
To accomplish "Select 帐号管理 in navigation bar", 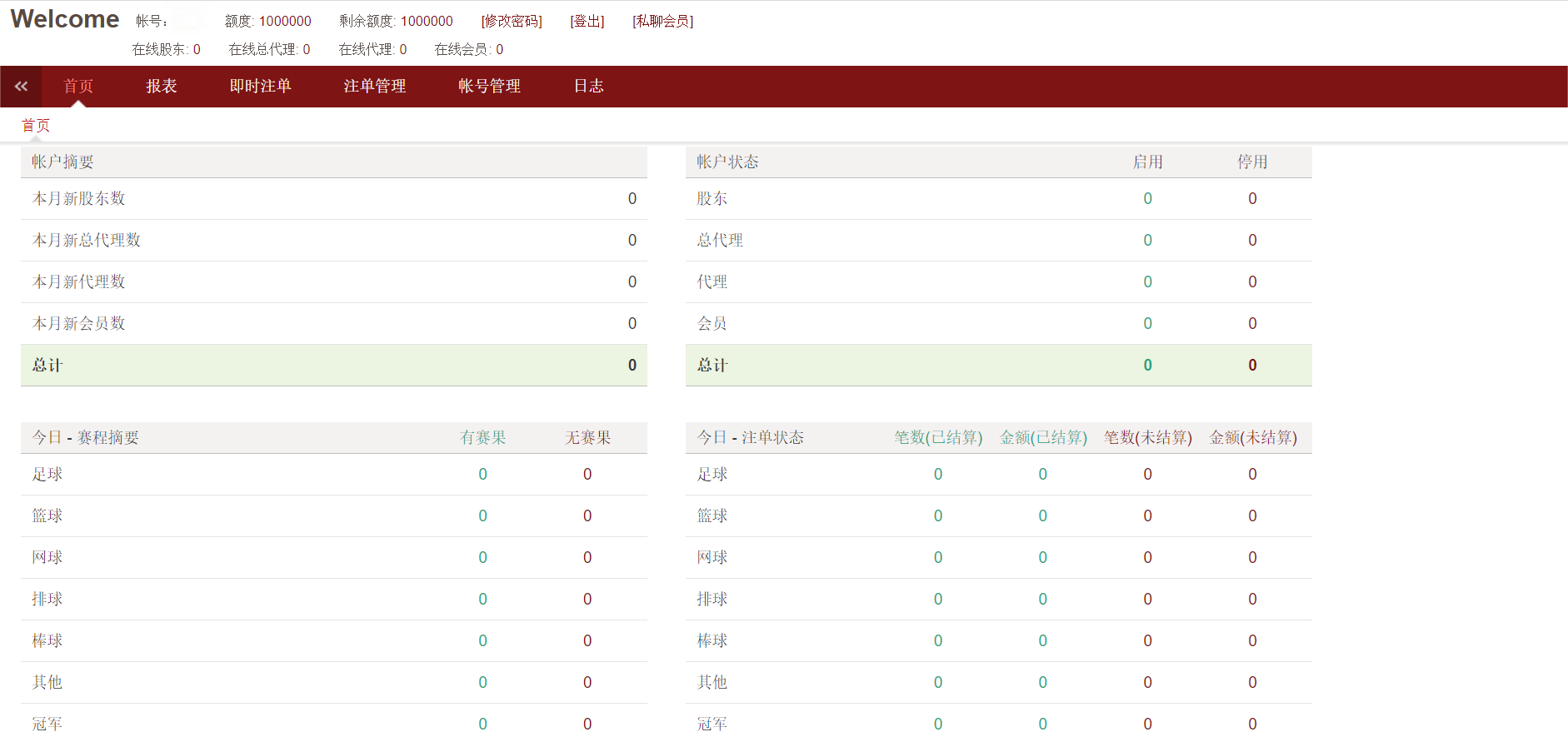I will click(x=489, y=87).
